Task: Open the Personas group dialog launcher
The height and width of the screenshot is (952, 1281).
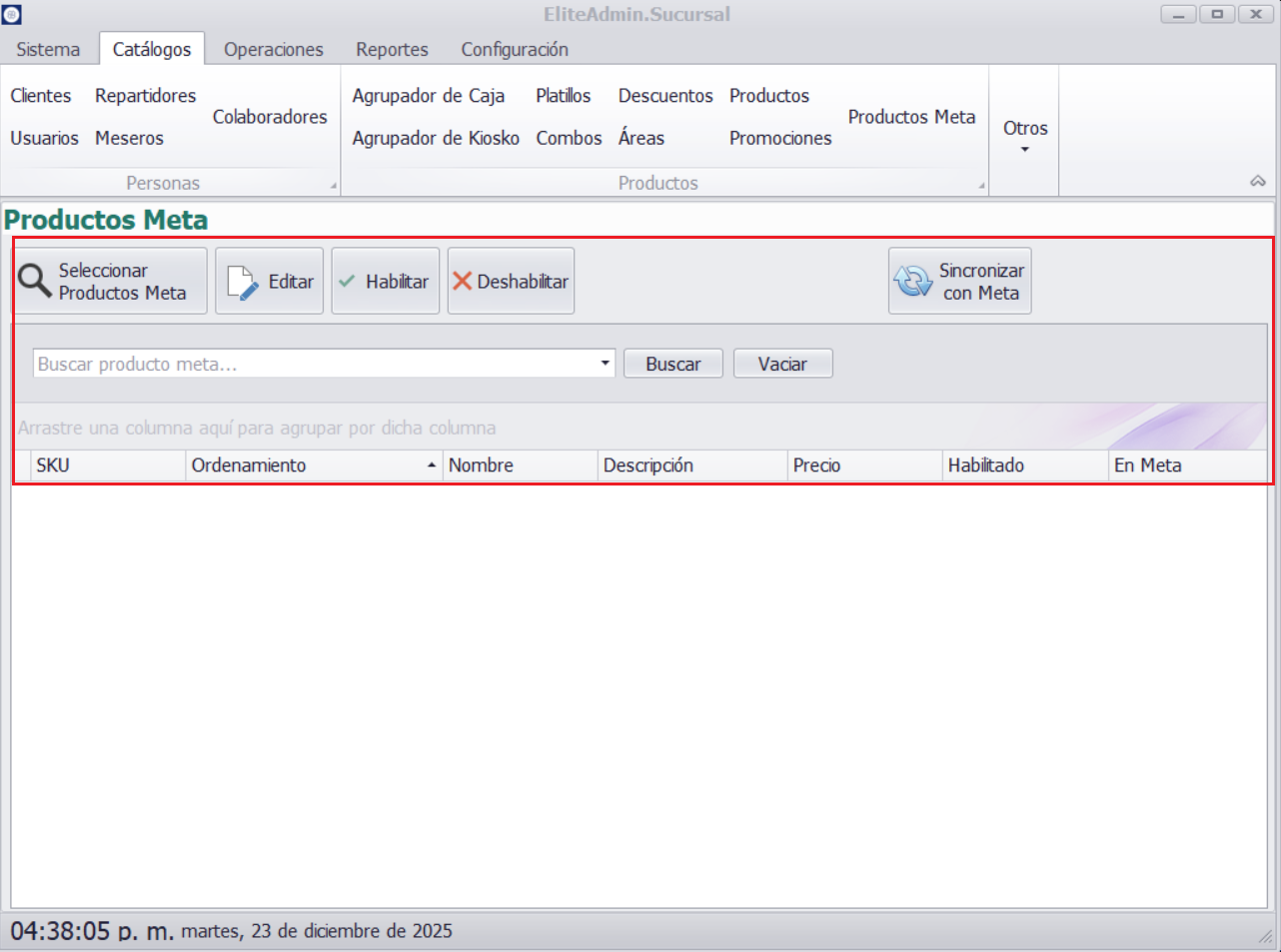Action: [334, 186]
